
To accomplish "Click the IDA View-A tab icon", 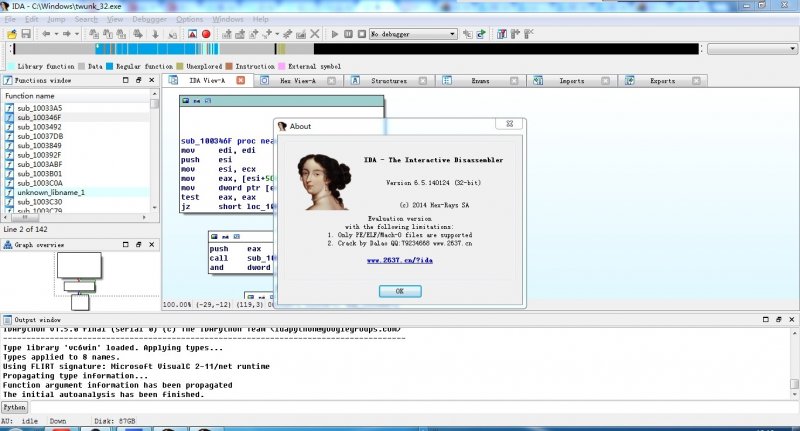I will coord(173,80).
